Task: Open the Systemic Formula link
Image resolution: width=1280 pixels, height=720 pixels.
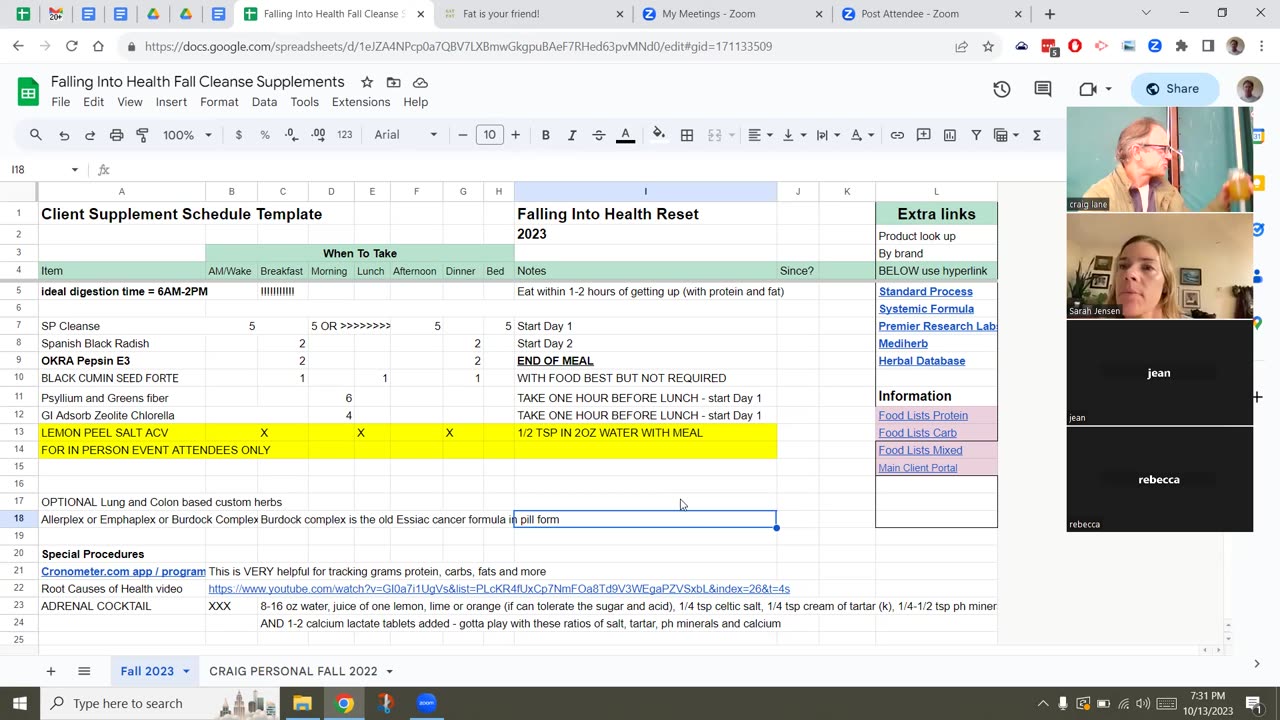Action: coord(926,309)
